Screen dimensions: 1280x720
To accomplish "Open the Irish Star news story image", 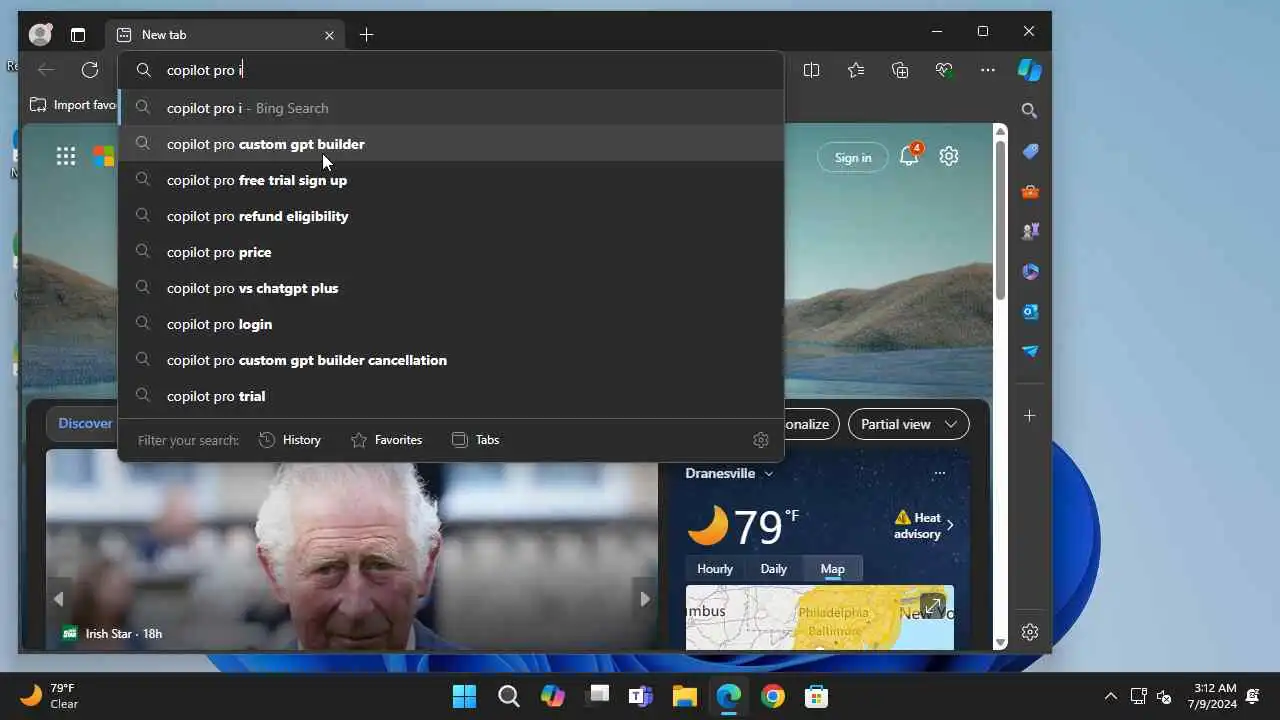I will (x=351, y=550).
